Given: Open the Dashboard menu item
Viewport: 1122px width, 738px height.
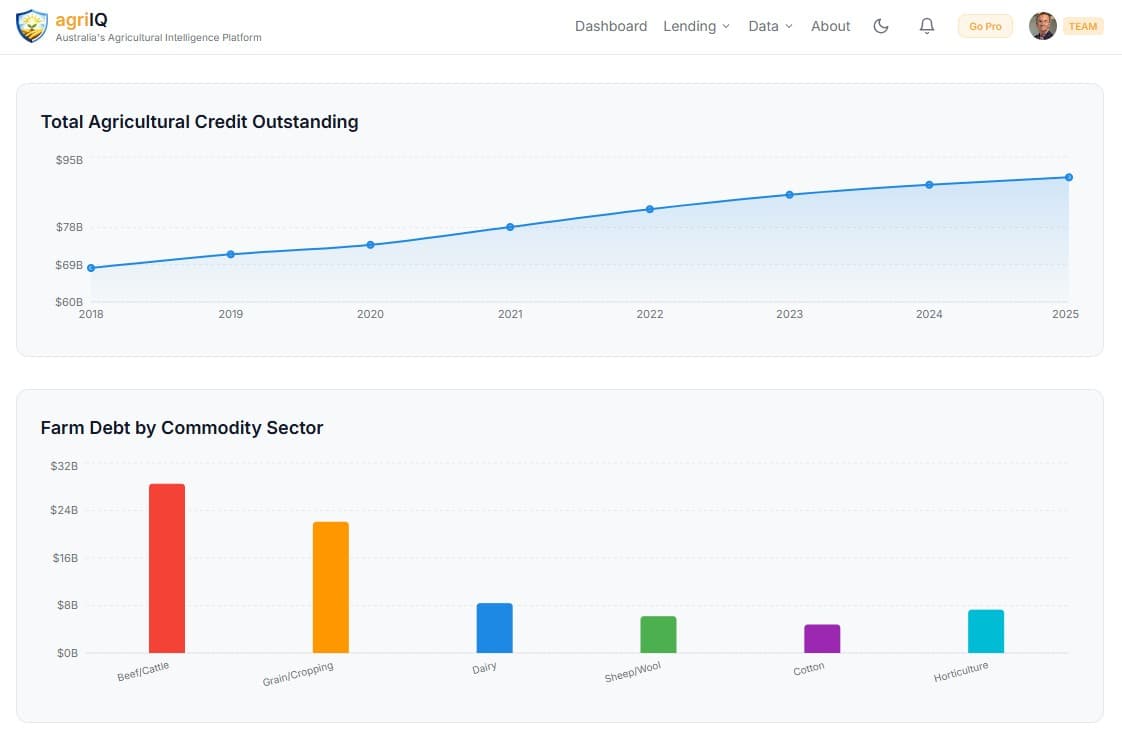Looking at the screenshot, I should [611, 26].
